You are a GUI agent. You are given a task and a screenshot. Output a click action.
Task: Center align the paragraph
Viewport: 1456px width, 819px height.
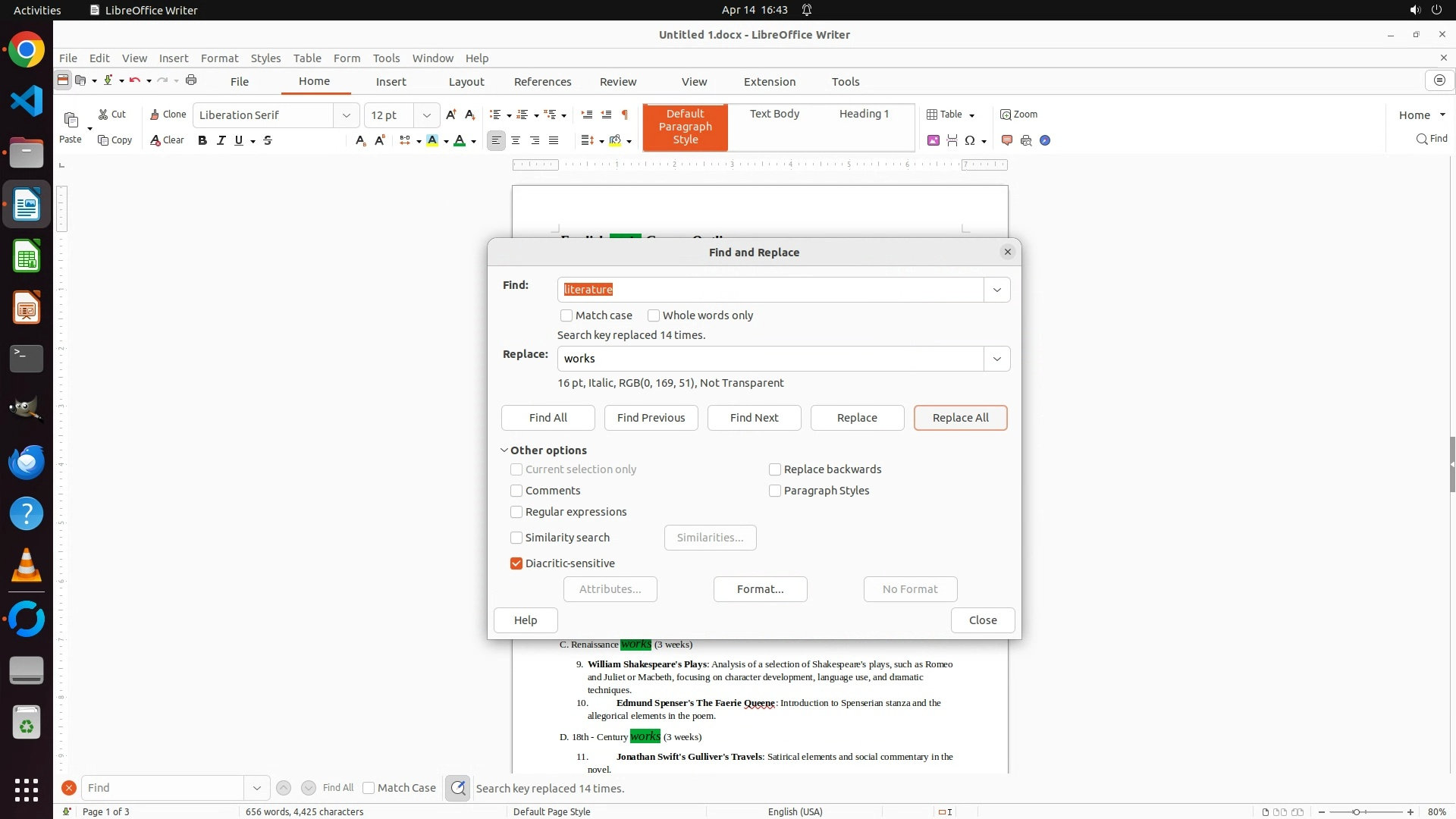(516, 140)
